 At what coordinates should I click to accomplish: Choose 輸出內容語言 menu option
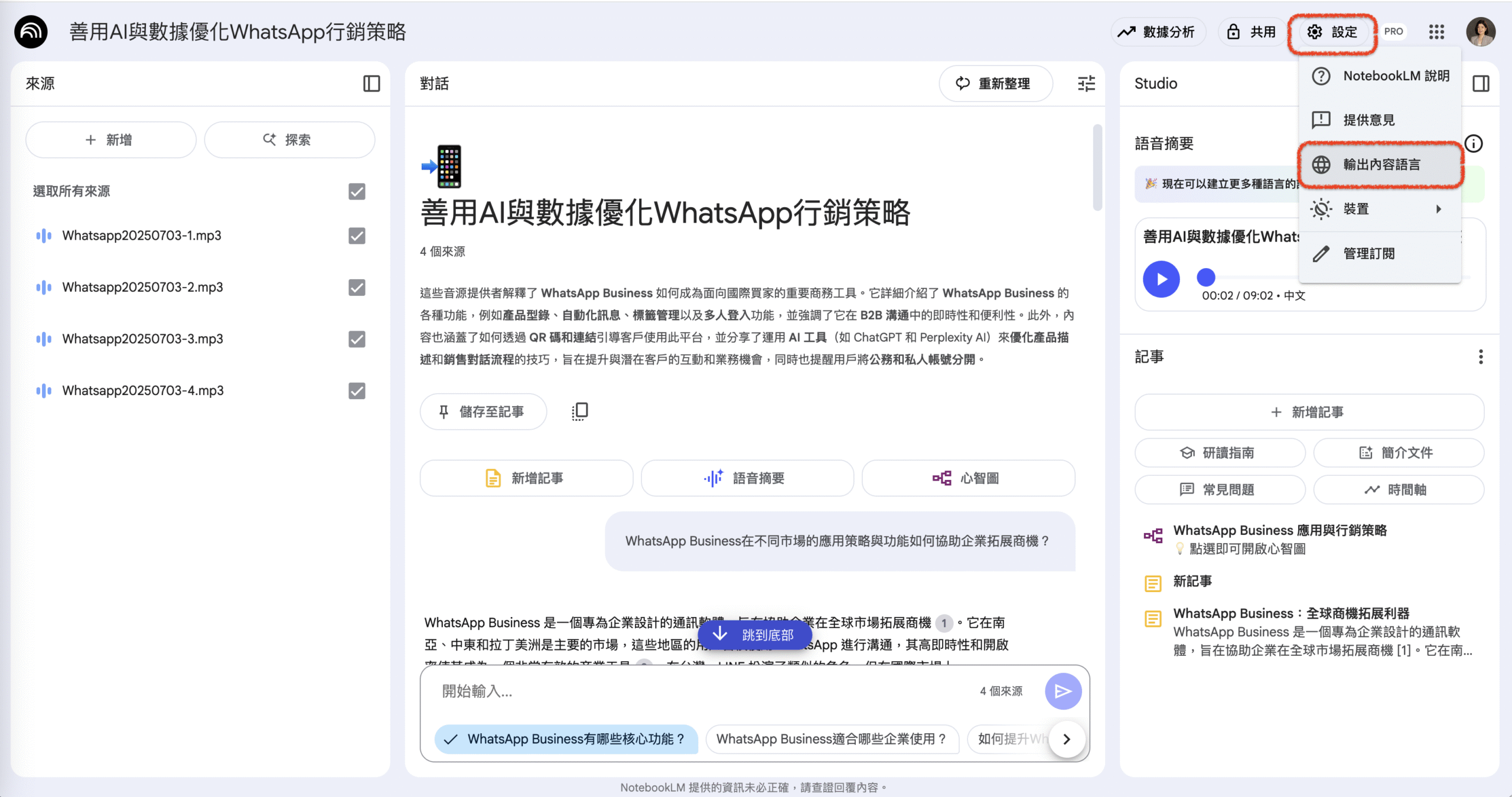coord(1380,165)
